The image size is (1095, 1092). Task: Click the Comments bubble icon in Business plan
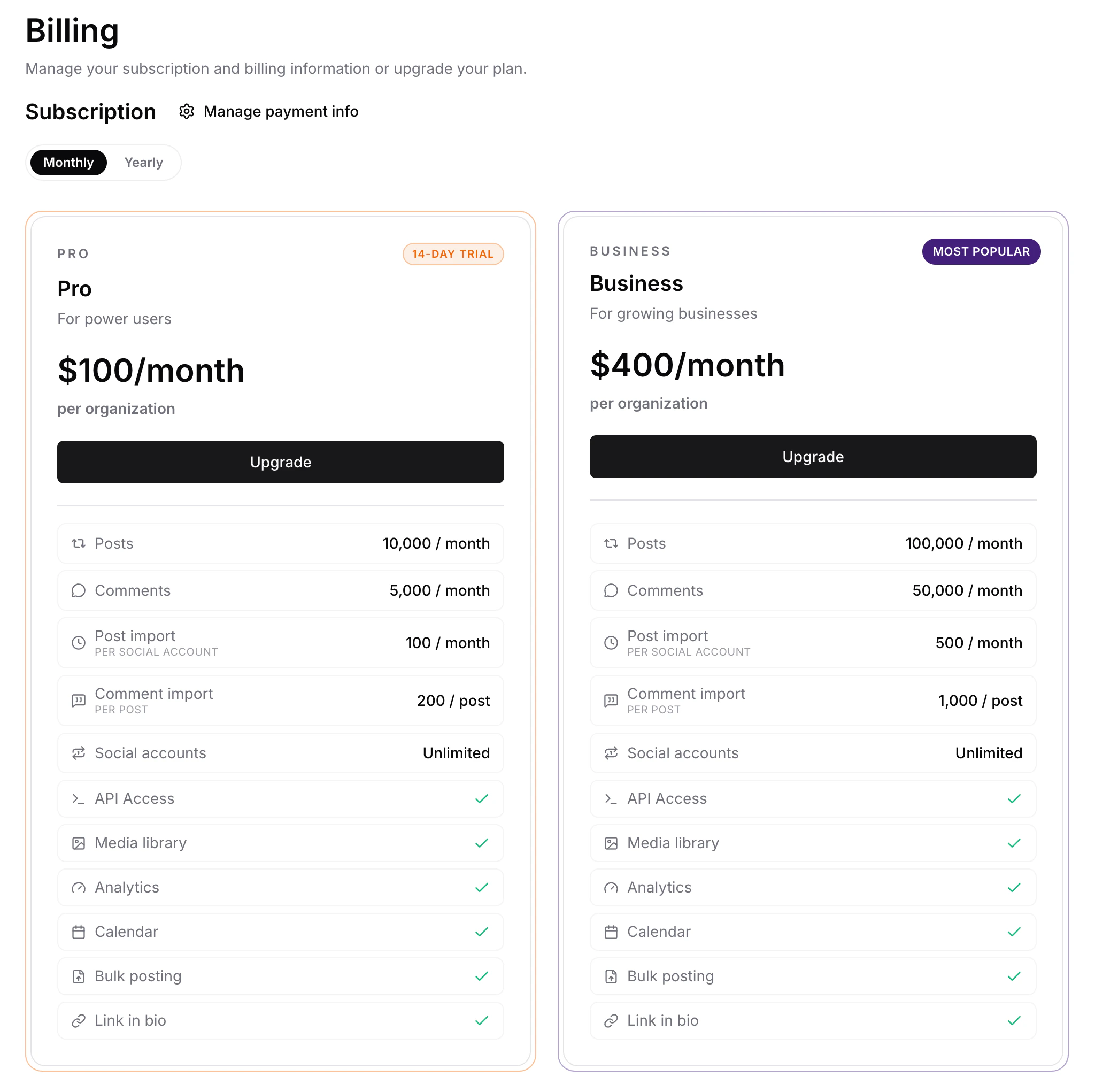tap(611, 591)
